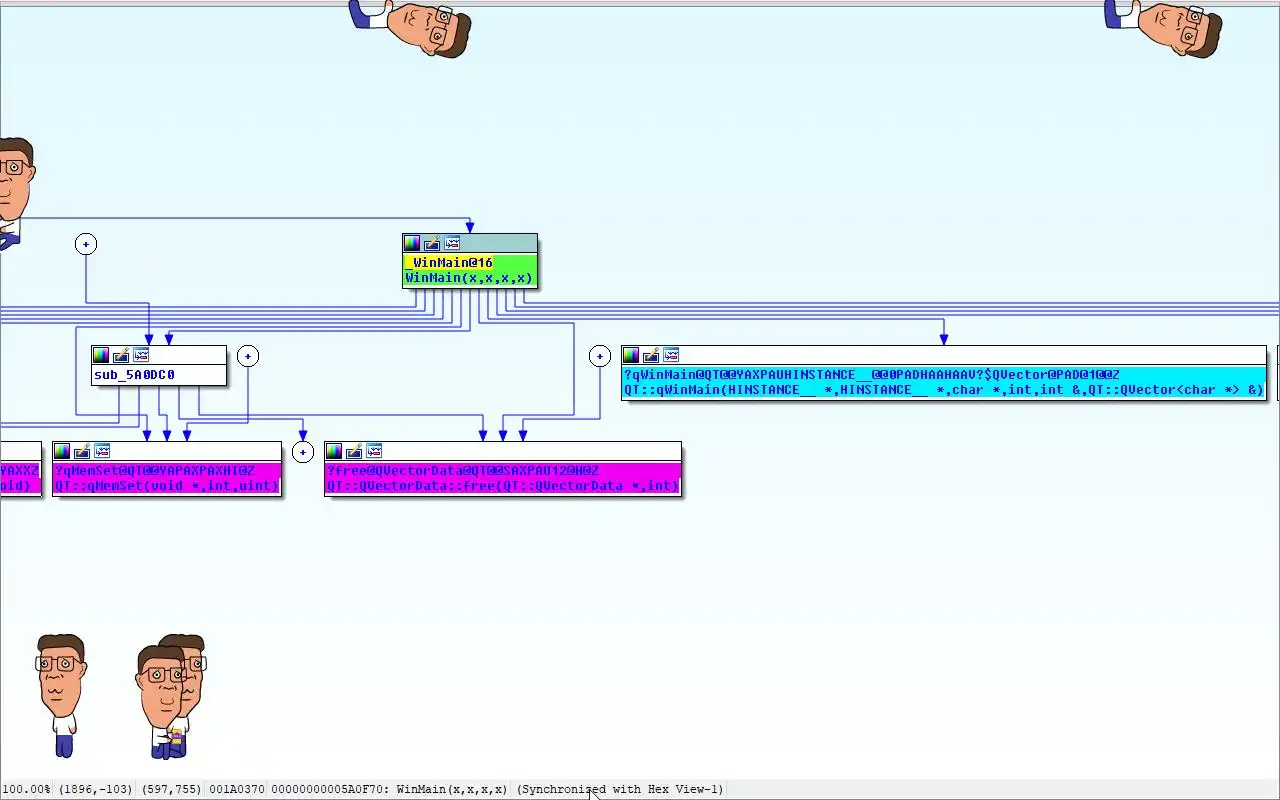
Task: Expand the plus node above sub_5A0DC0
Action: point(86,244)
